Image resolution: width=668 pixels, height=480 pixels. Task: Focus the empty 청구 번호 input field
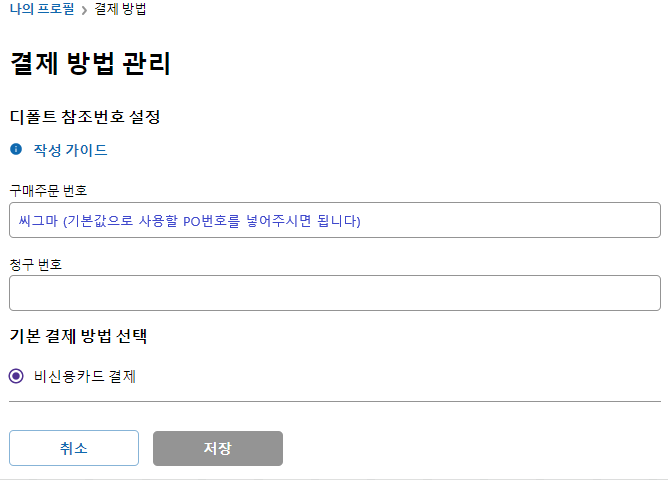click(334, 293)
